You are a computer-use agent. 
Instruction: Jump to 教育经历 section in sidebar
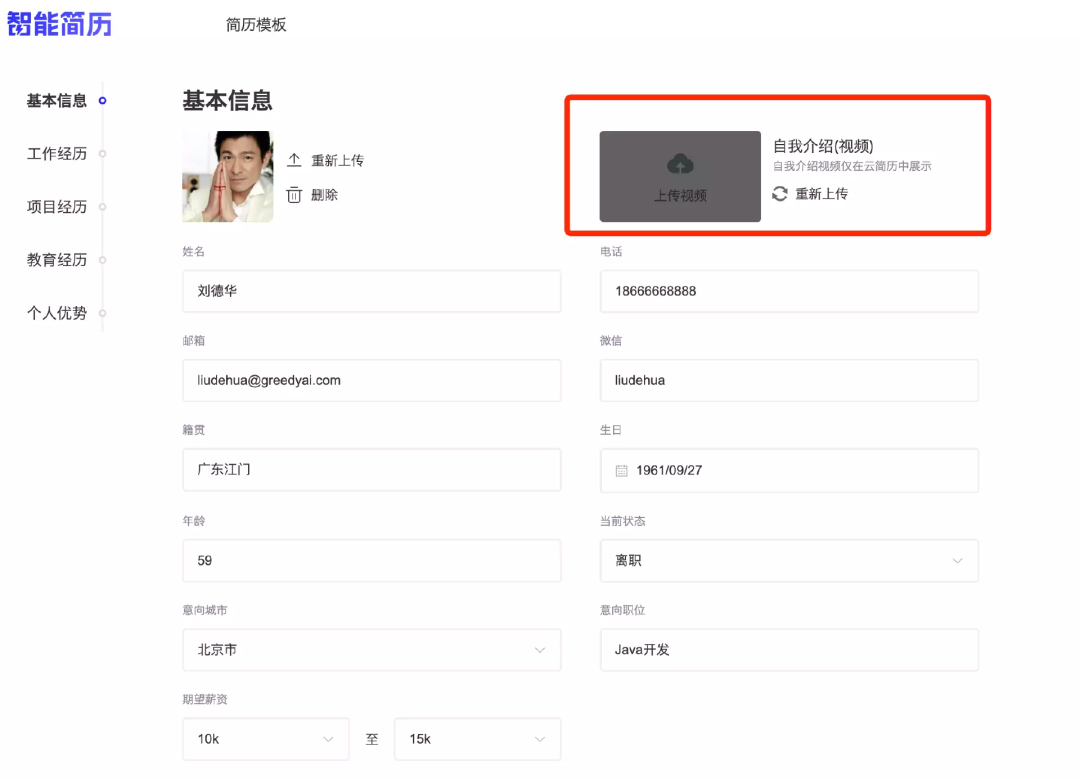coord(57,260)
